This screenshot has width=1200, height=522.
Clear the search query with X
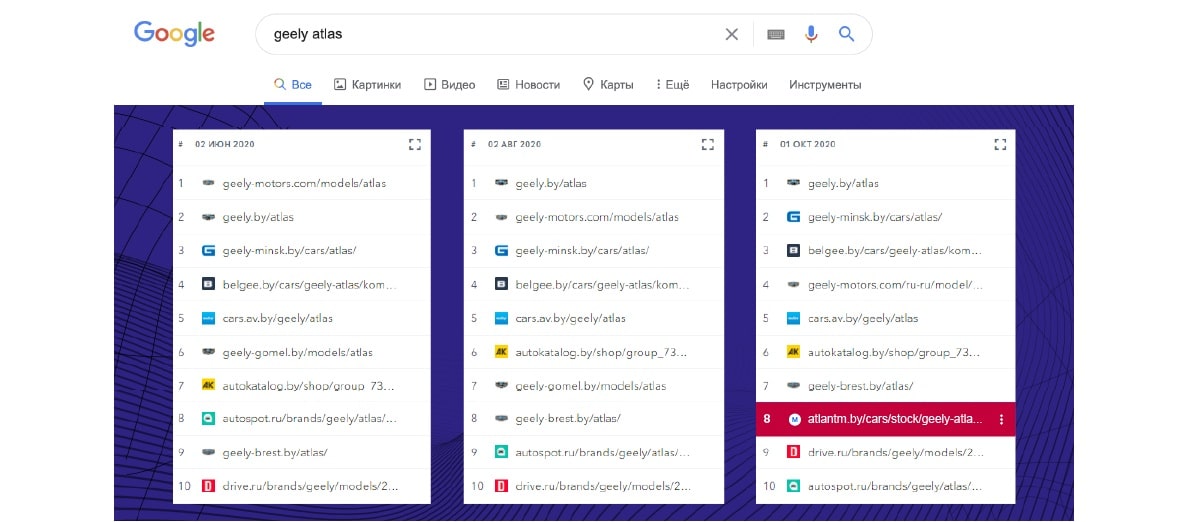[732, 34]
